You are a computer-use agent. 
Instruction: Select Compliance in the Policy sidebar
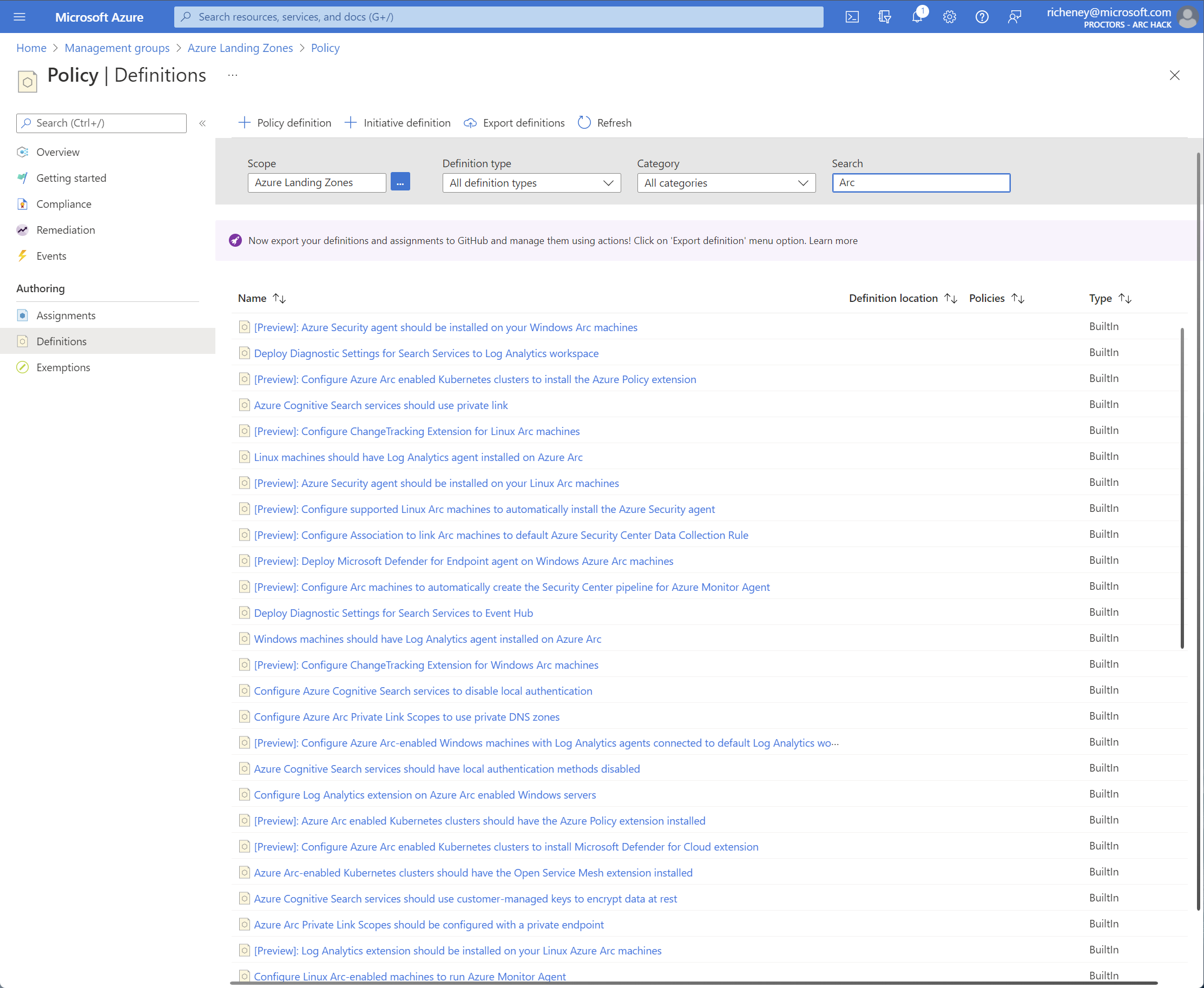coord(64,204)
